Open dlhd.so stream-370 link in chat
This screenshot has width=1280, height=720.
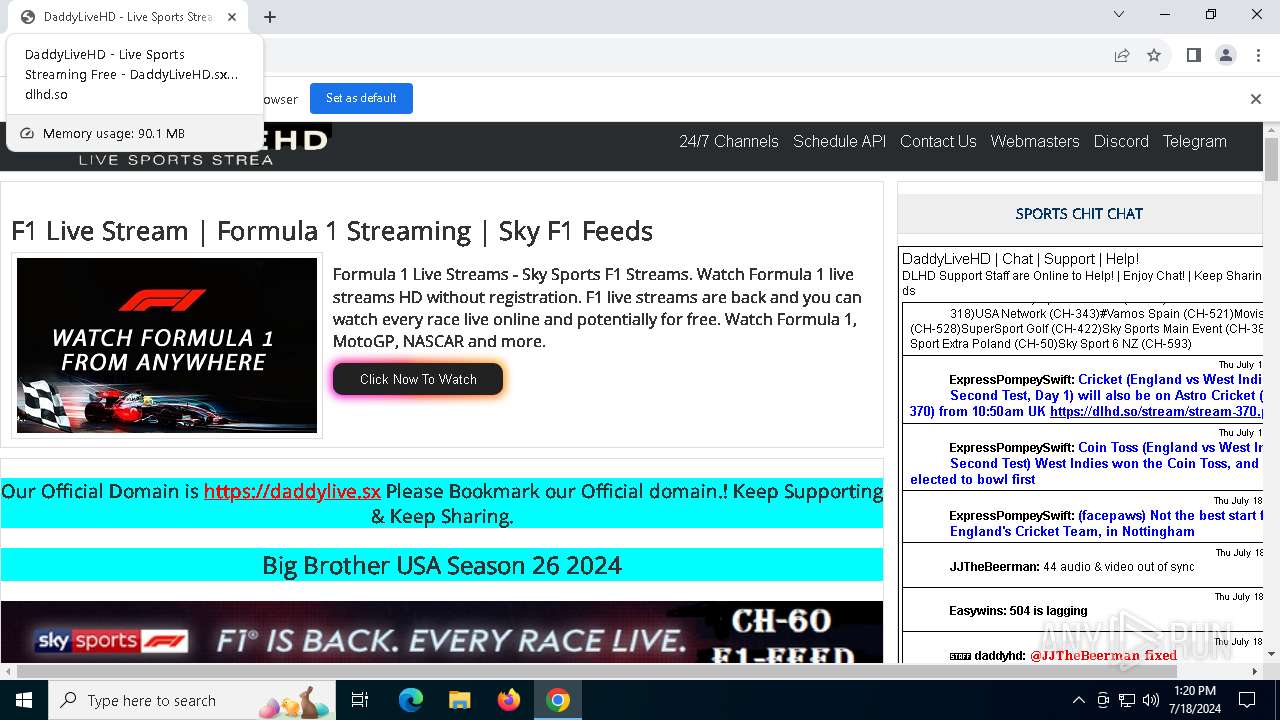pyautogui.click(x=1157, y=411)
